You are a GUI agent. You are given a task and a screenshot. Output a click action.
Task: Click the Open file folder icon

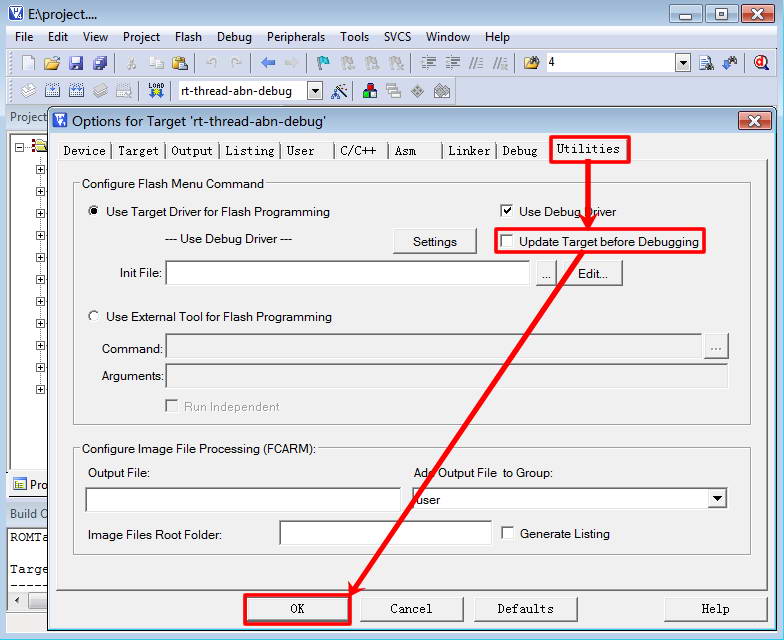(53, 63)
